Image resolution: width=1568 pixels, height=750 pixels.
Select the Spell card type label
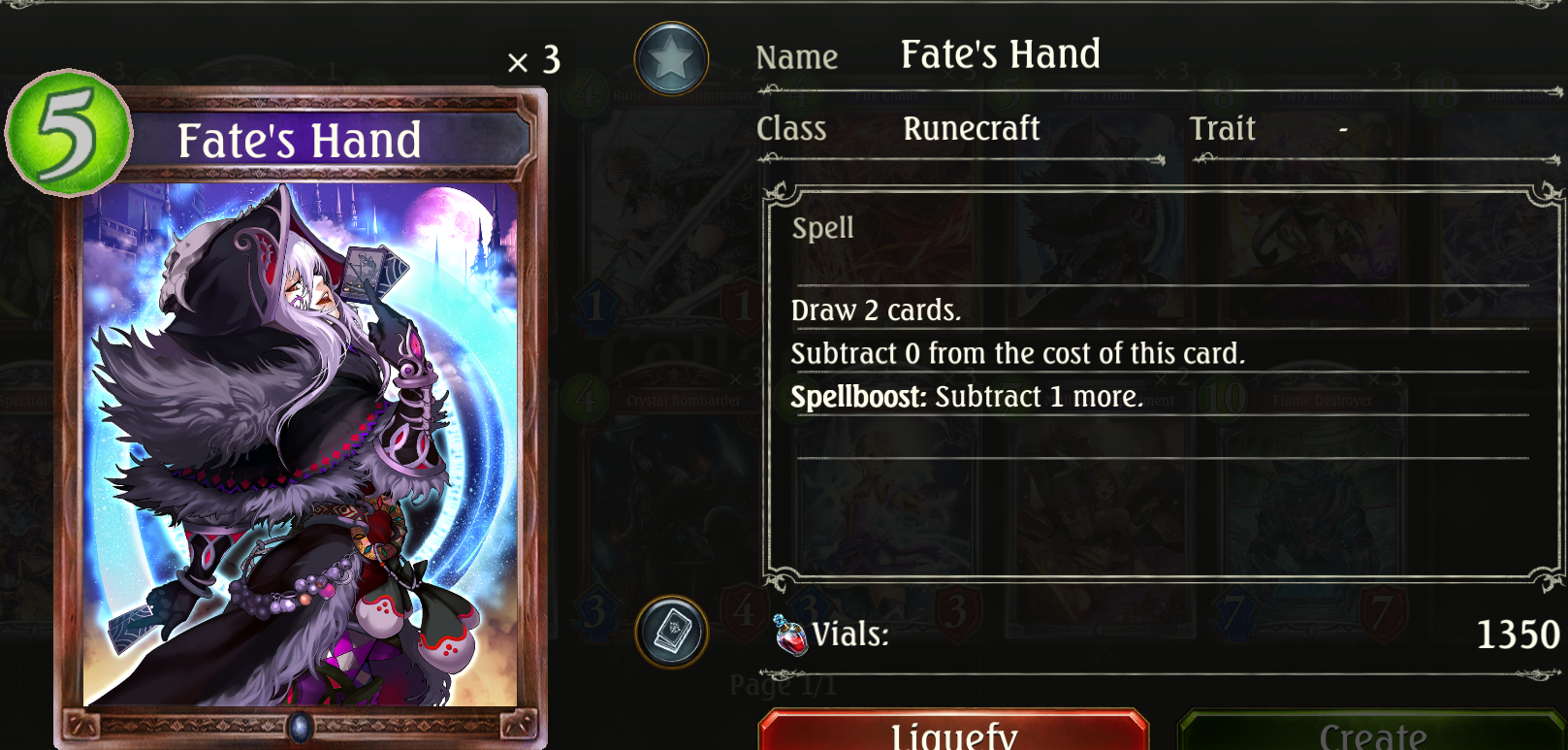pos(822,228)
